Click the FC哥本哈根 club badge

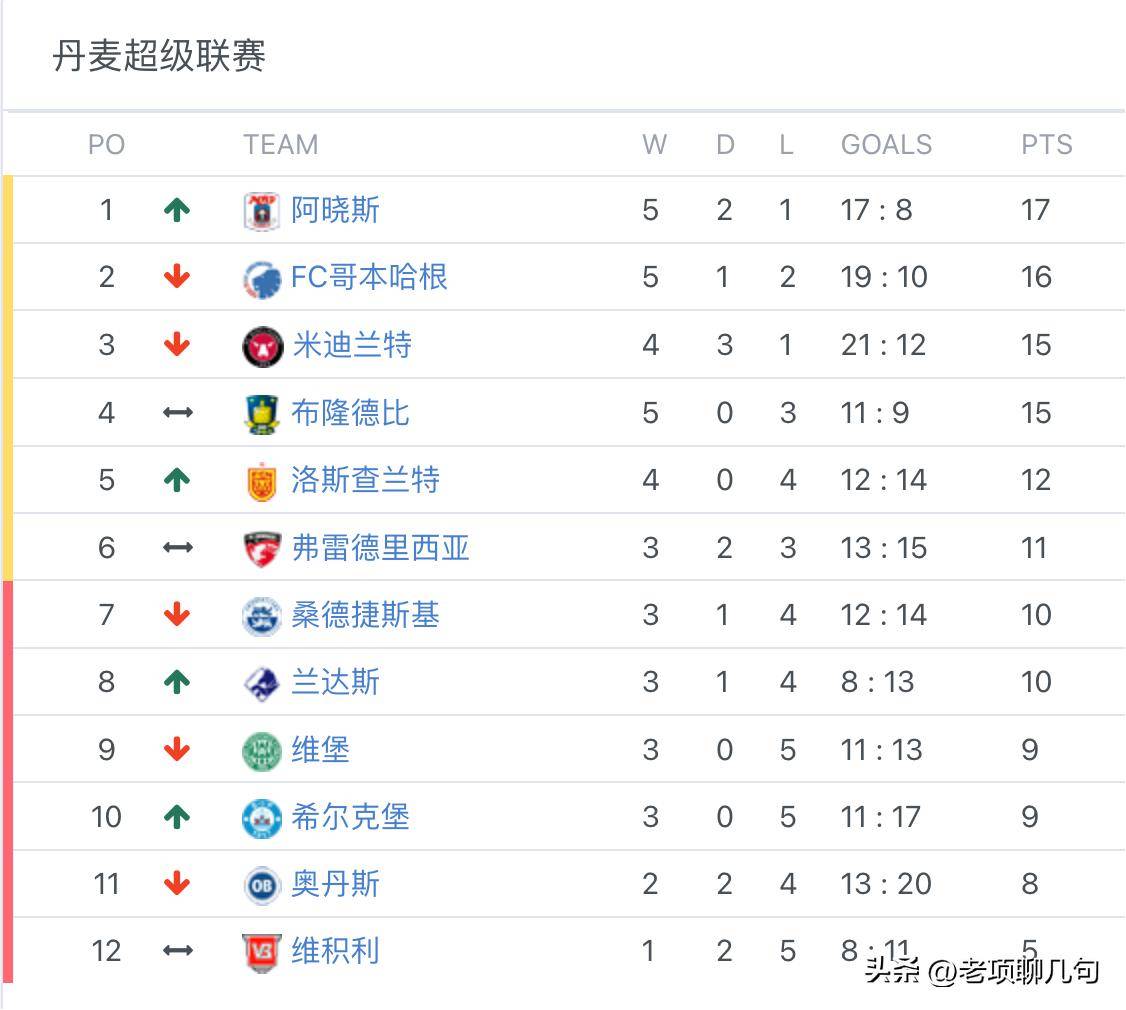pos(260,277)
